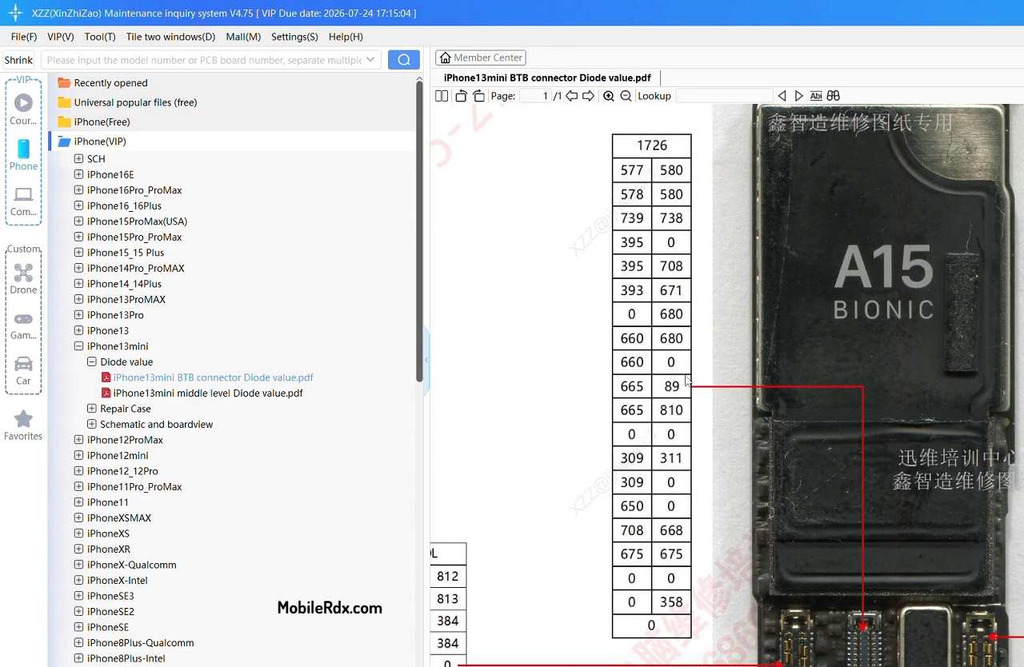Screen dimensions: 1024x667
Task: Click the page number field
Action: pyautogui.click(x=534, y=96)
